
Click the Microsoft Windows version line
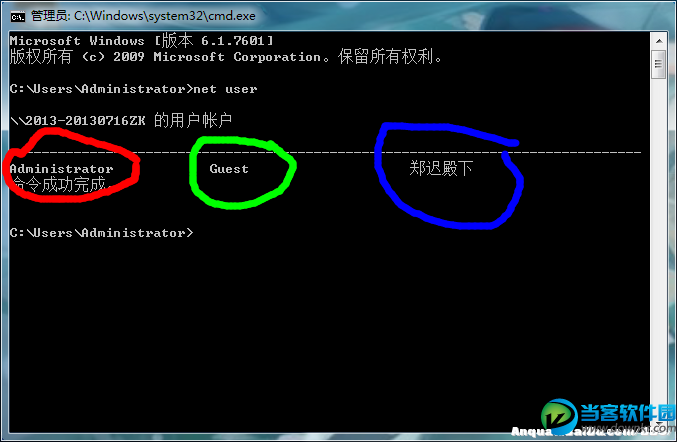(x=141, y=41)
